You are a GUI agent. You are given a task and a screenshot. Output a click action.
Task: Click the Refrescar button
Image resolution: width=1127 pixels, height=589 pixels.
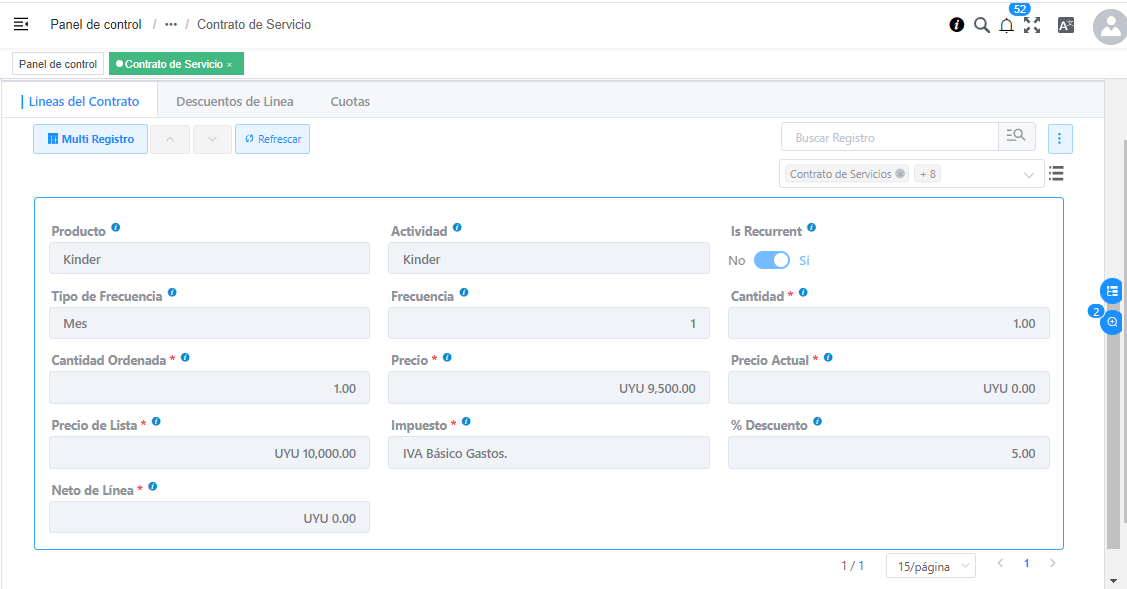tap(272, 139)
